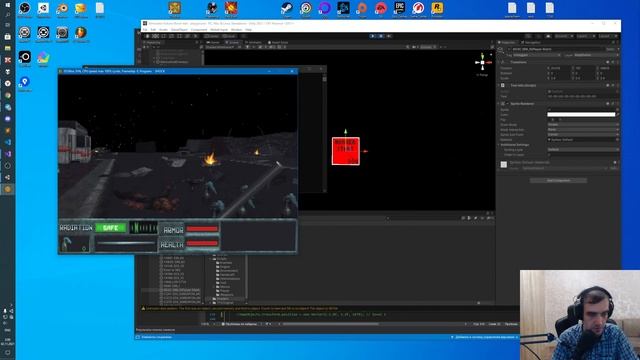
Task: Select the Hand tool in Unity toolbar
Action: 148,36
